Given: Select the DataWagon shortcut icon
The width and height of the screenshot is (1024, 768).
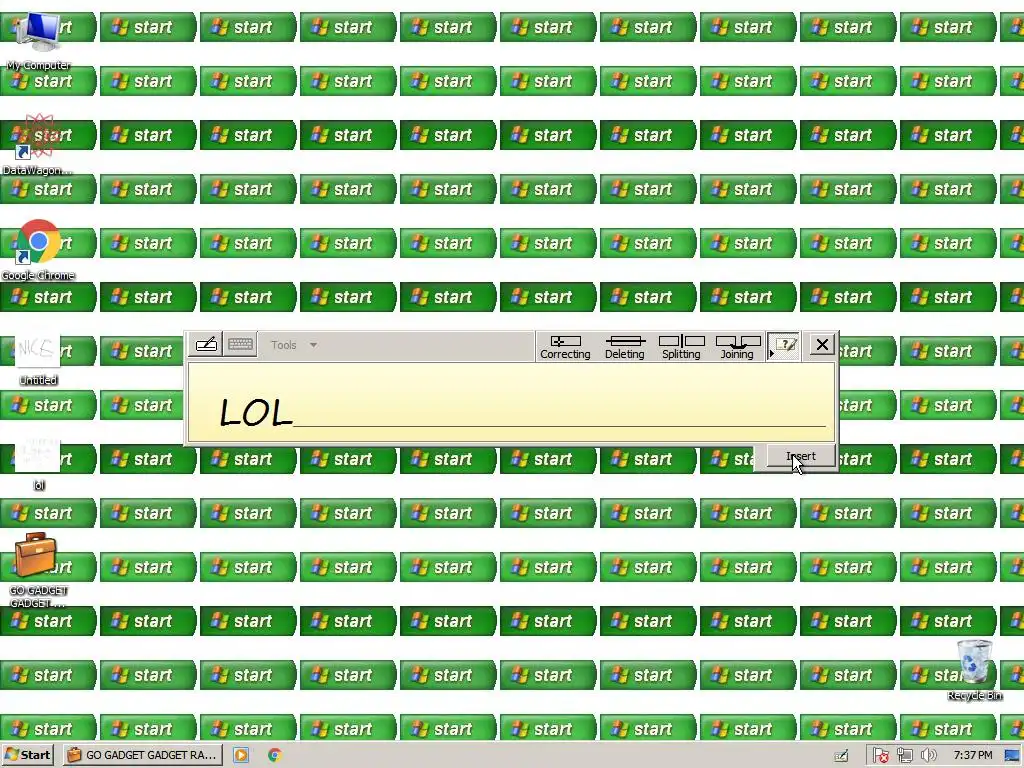Looking at the screenshot, I should pos(38,145).
